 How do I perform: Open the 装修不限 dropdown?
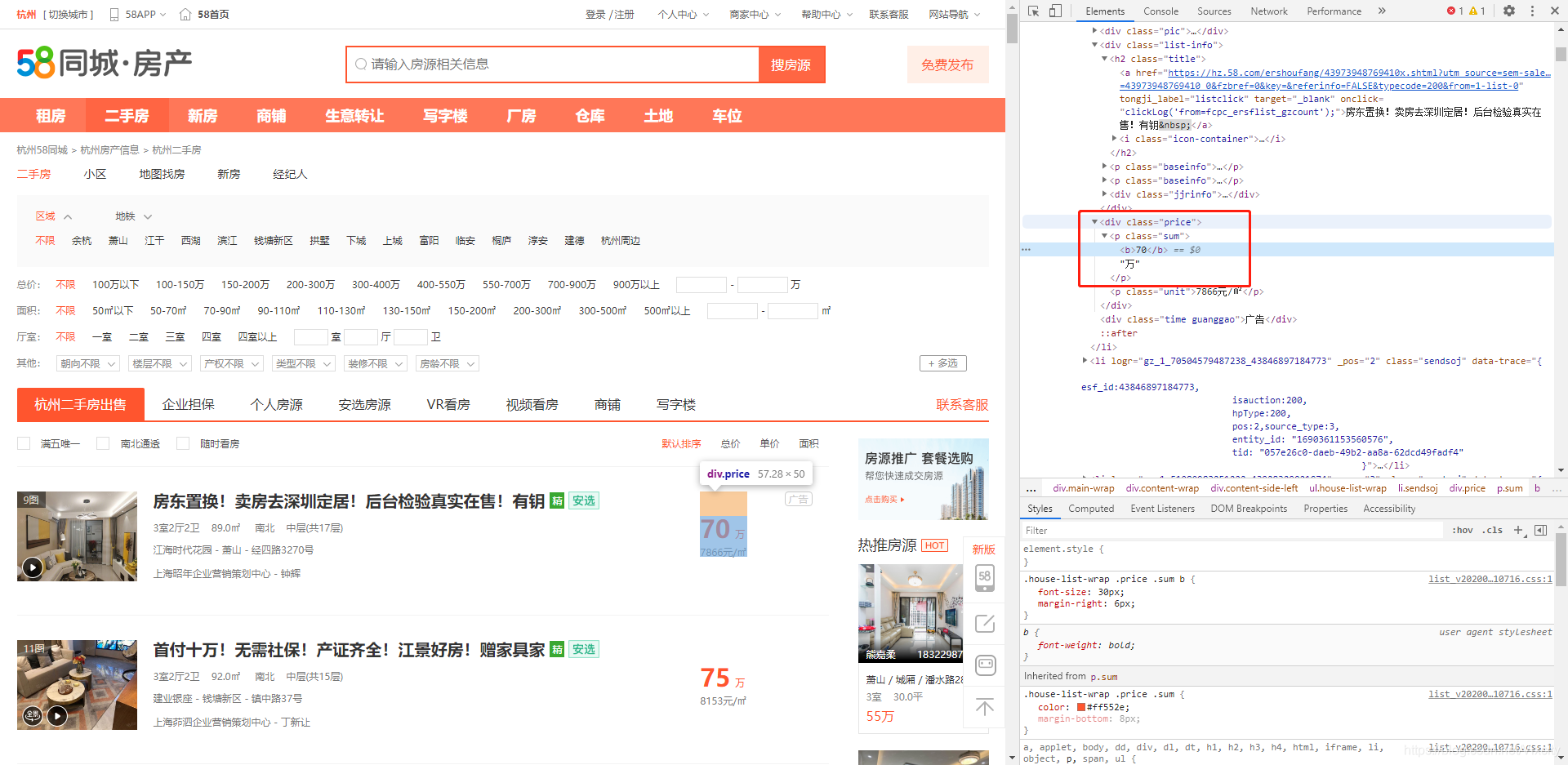(x=376, y=363)
